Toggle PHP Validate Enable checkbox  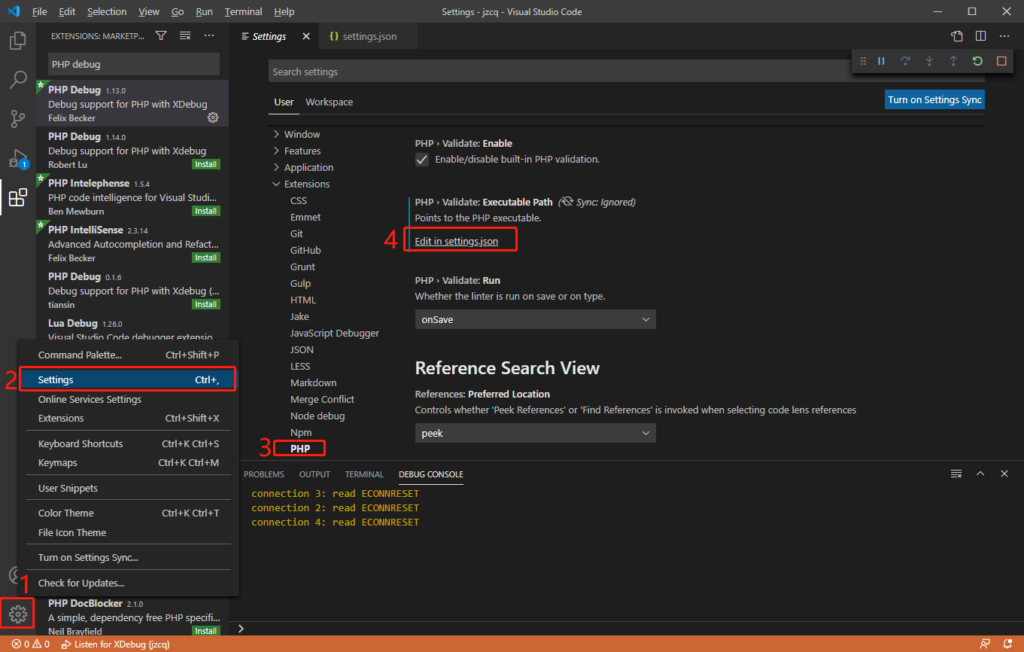pos(422,159)
